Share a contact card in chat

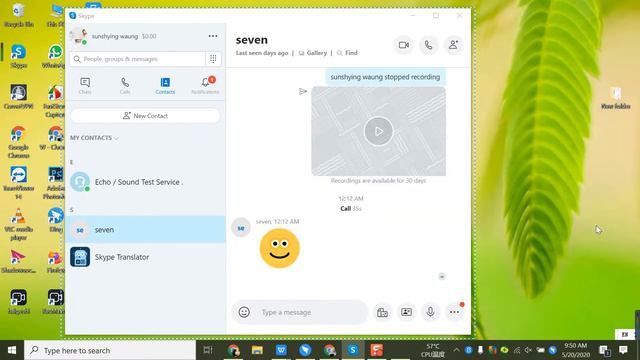407,312
